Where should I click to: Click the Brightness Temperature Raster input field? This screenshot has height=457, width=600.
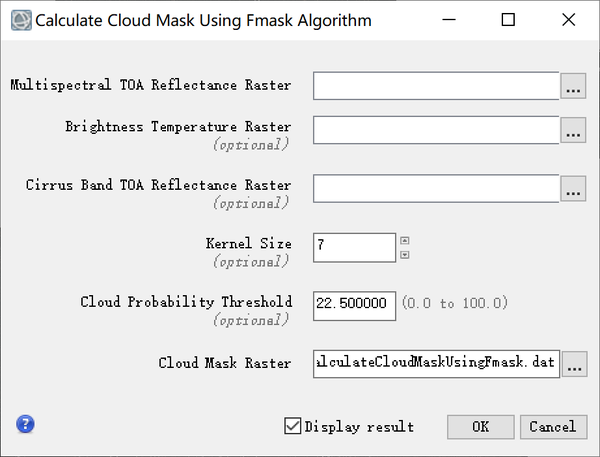pyautogui.click(x=435, y=129)
